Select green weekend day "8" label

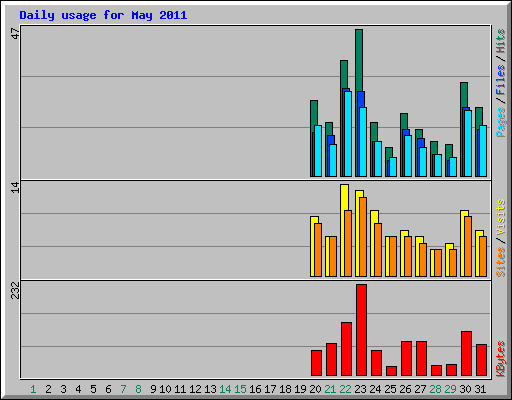pyautogui.click(x=138, y=389)
